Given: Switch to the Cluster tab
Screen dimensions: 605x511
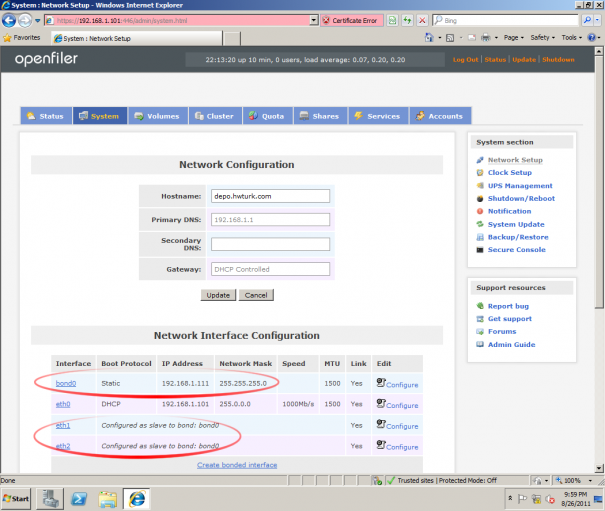Looking at the screenshot, I should 215,116.
